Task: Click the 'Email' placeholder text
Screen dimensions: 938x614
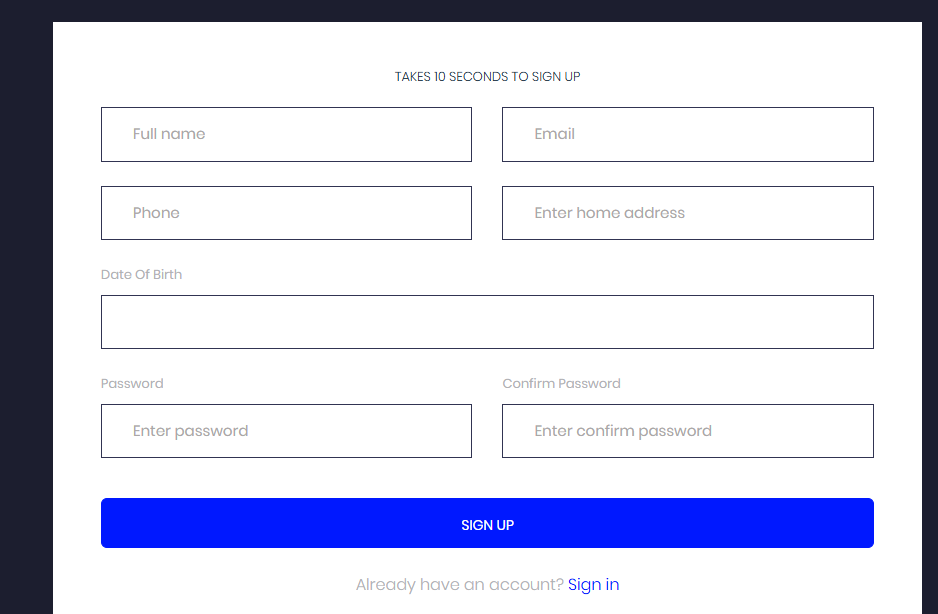Action: click(554, 134)
